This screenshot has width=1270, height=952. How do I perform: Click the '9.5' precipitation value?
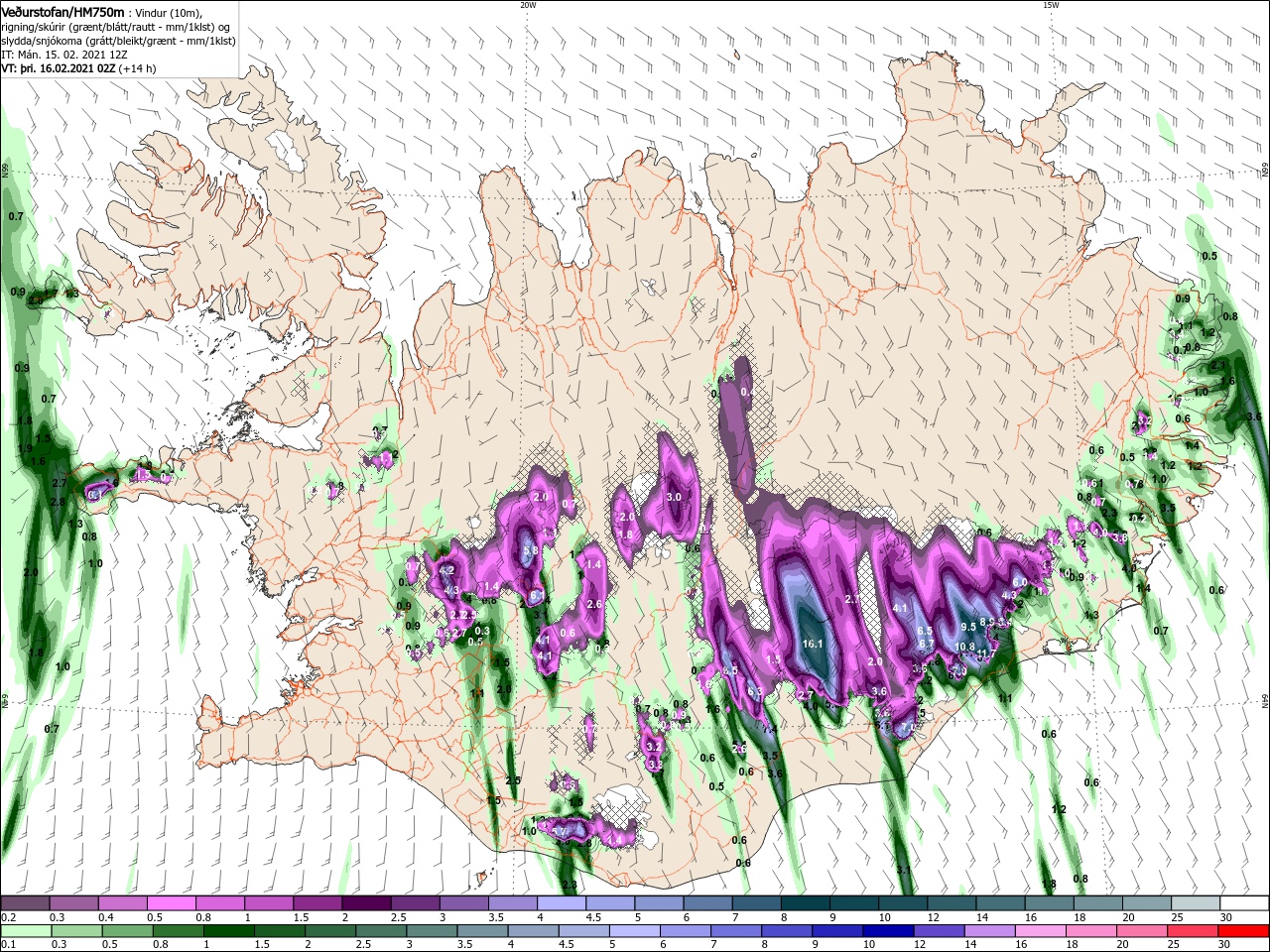(968, 627)
